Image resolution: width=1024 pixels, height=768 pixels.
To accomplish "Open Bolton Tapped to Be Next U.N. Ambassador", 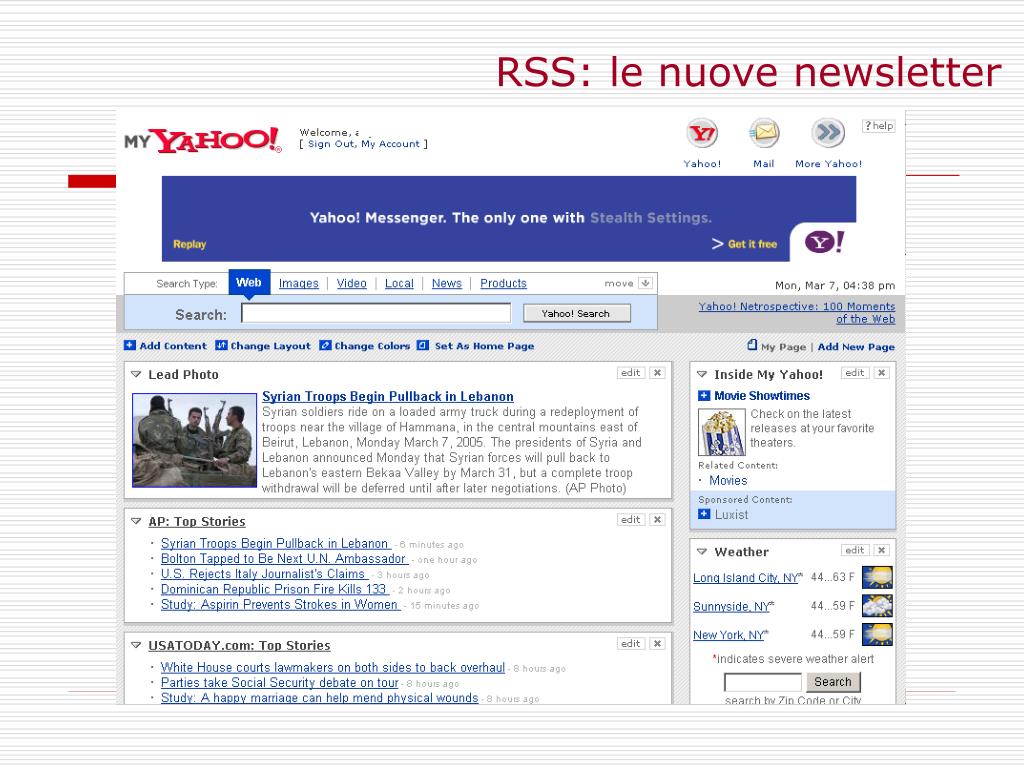I will coord(283,559).
